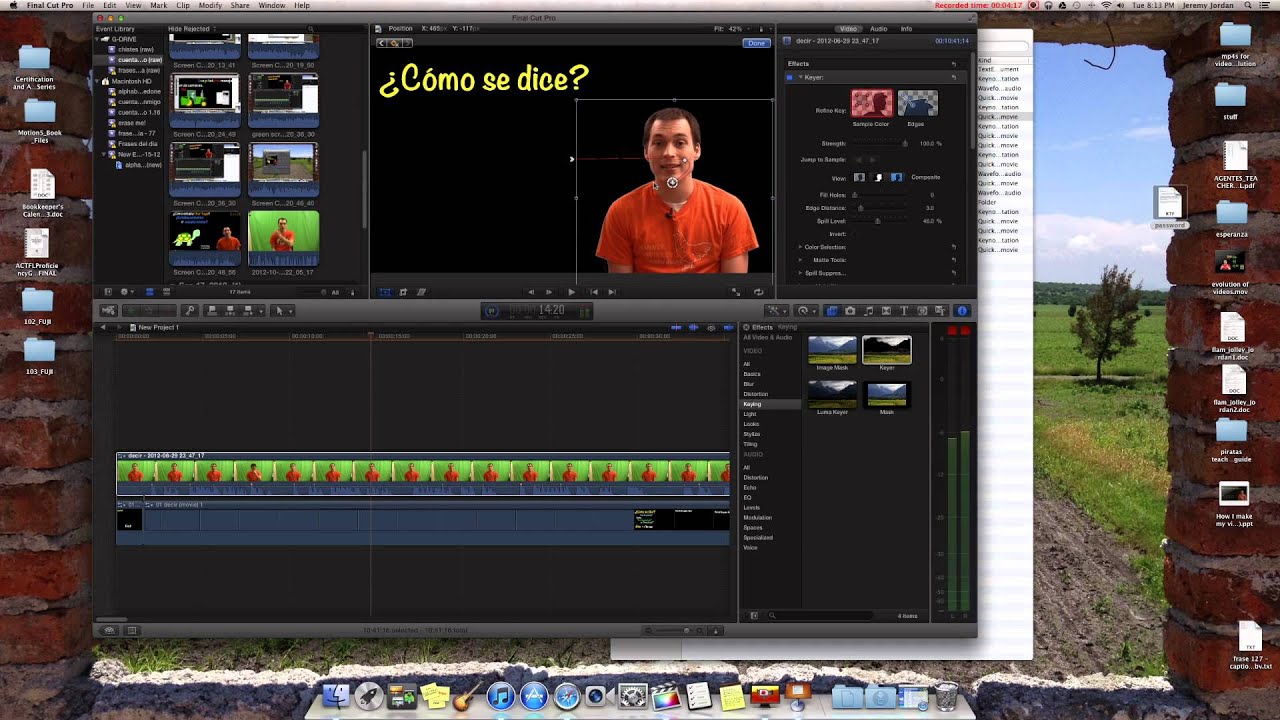
Task: Toggle the Keyer effect blue enable checkbox
Action: pos(790,77)
